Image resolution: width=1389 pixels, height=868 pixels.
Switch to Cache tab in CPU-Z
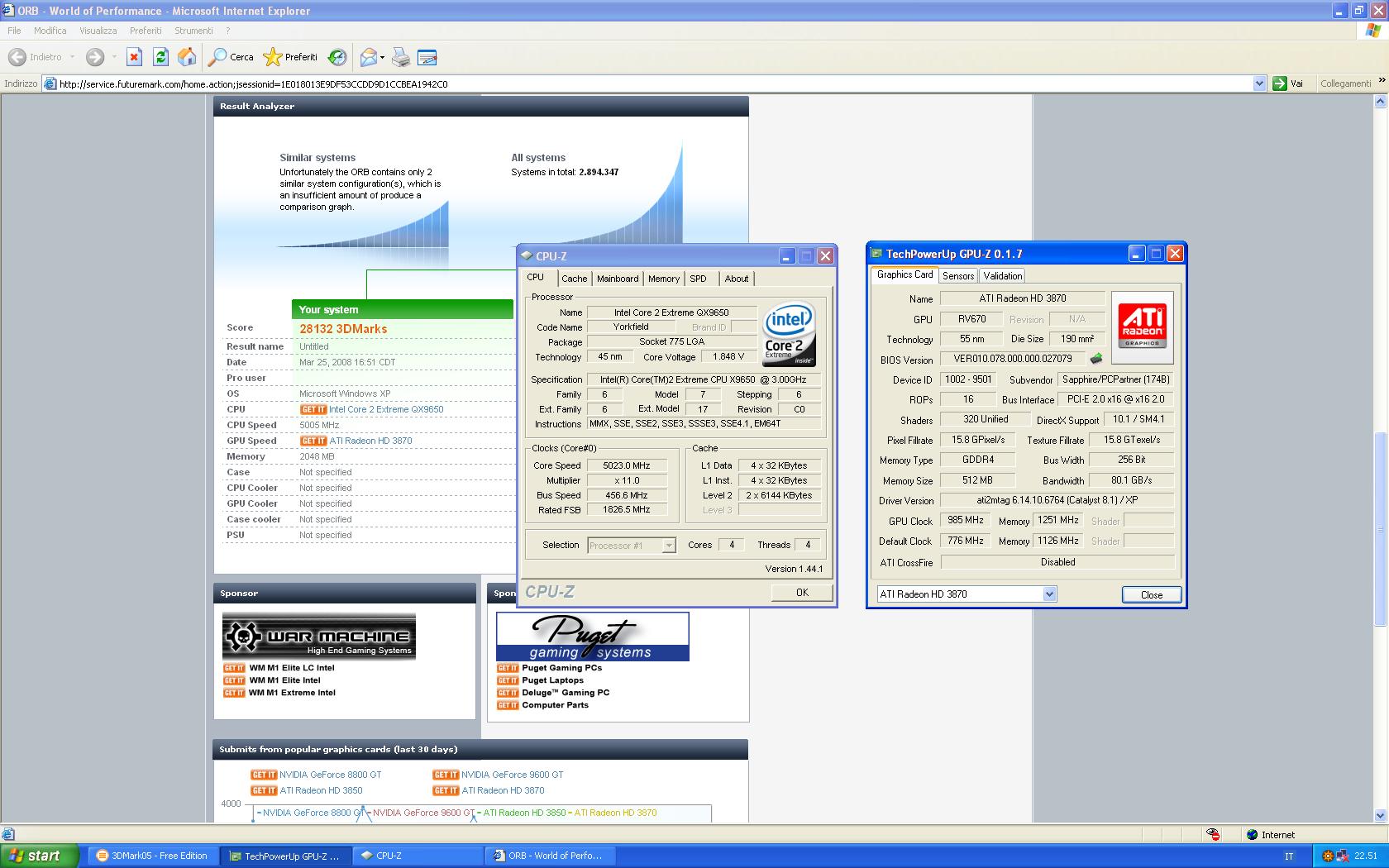(574, 279)
